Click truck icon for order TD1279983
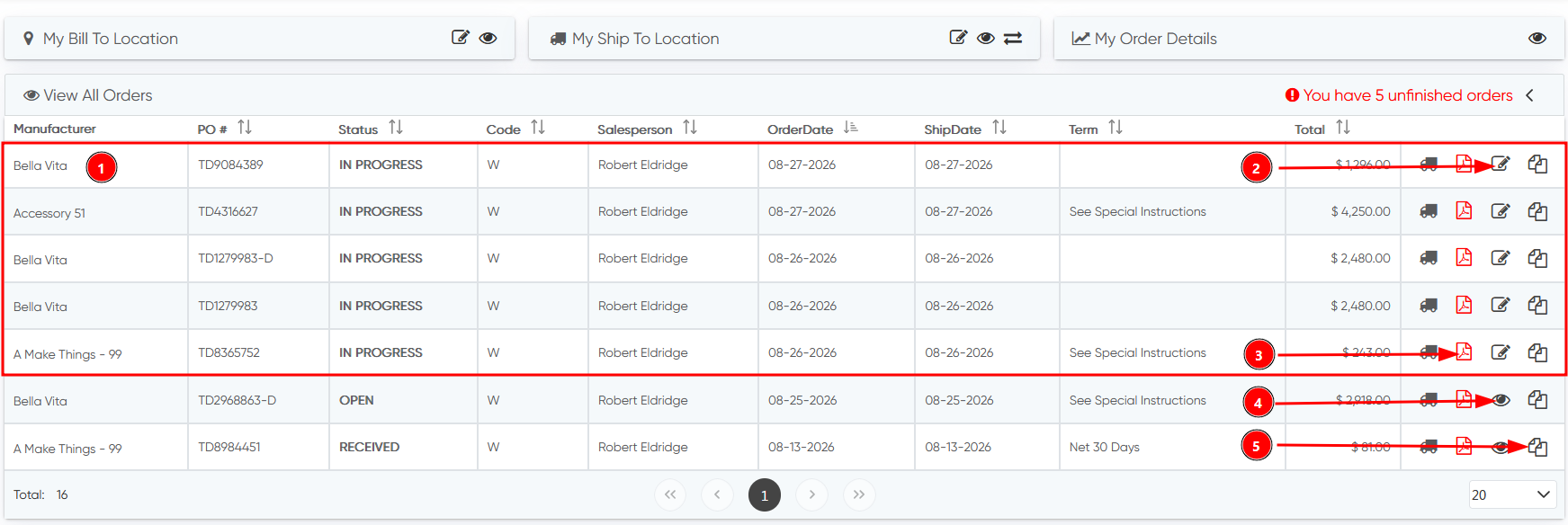Screen dimensions: 1568x525 [x=1429, y=306]
